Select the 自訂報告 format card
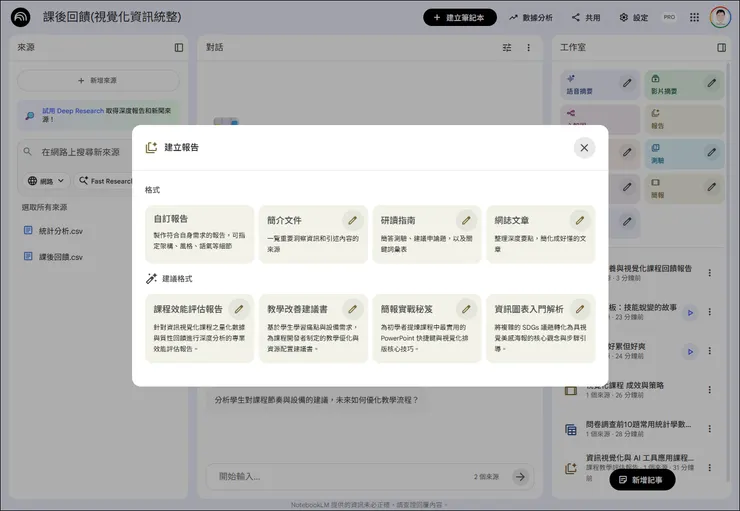Screen dimensions: 740x511 [x=199, y=234]
